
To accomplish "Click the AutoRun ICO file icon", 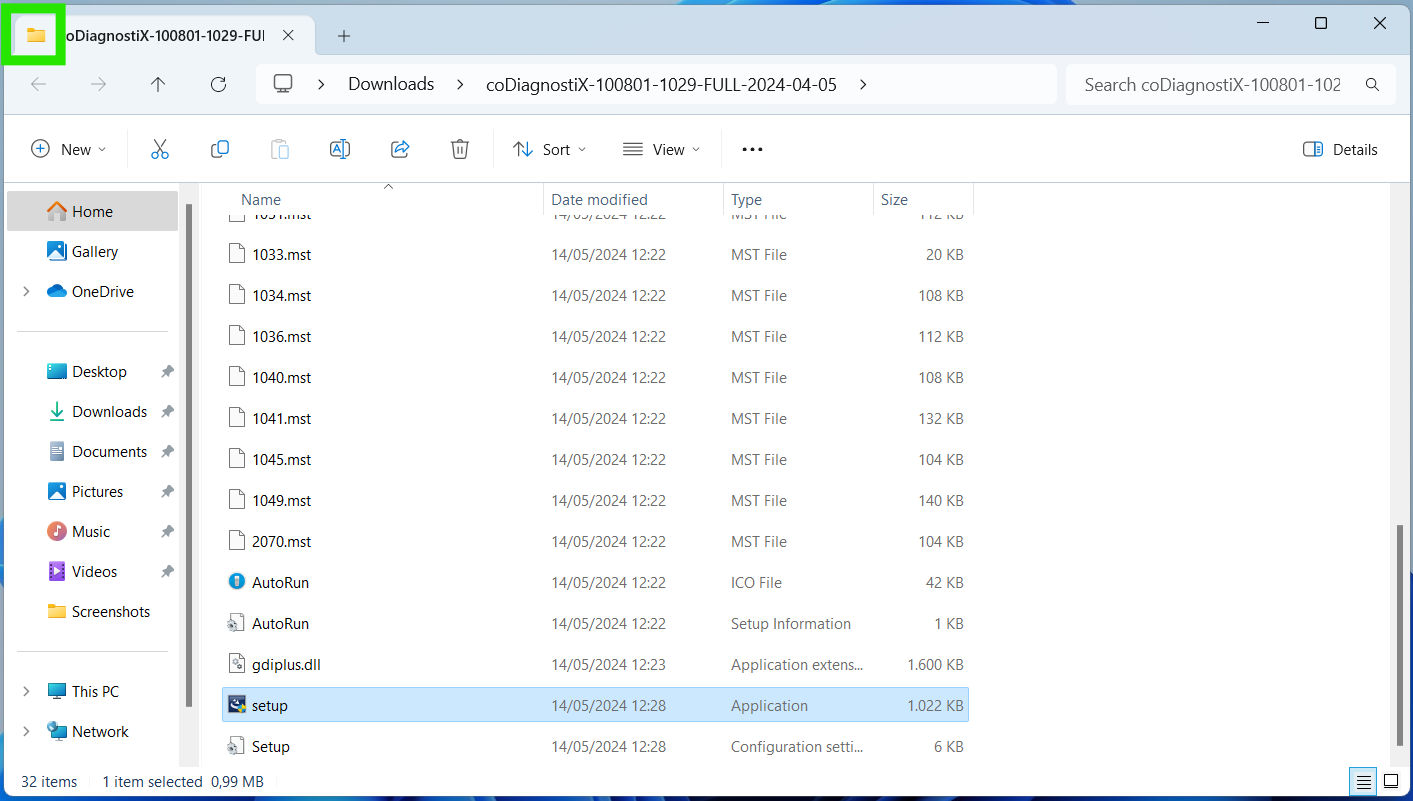I will click(x=237, y=582).
